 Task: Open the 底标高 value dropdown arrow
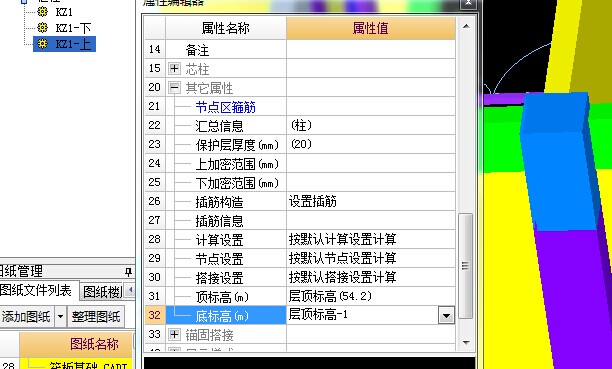tap(447, 316)
